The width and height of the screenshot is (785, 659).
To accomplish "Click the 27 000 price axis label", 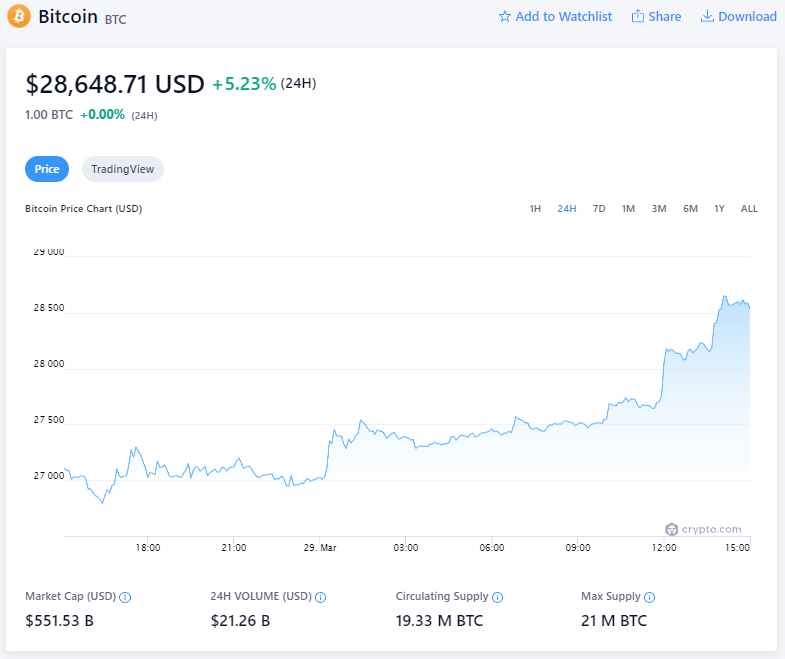I will 49,476.
